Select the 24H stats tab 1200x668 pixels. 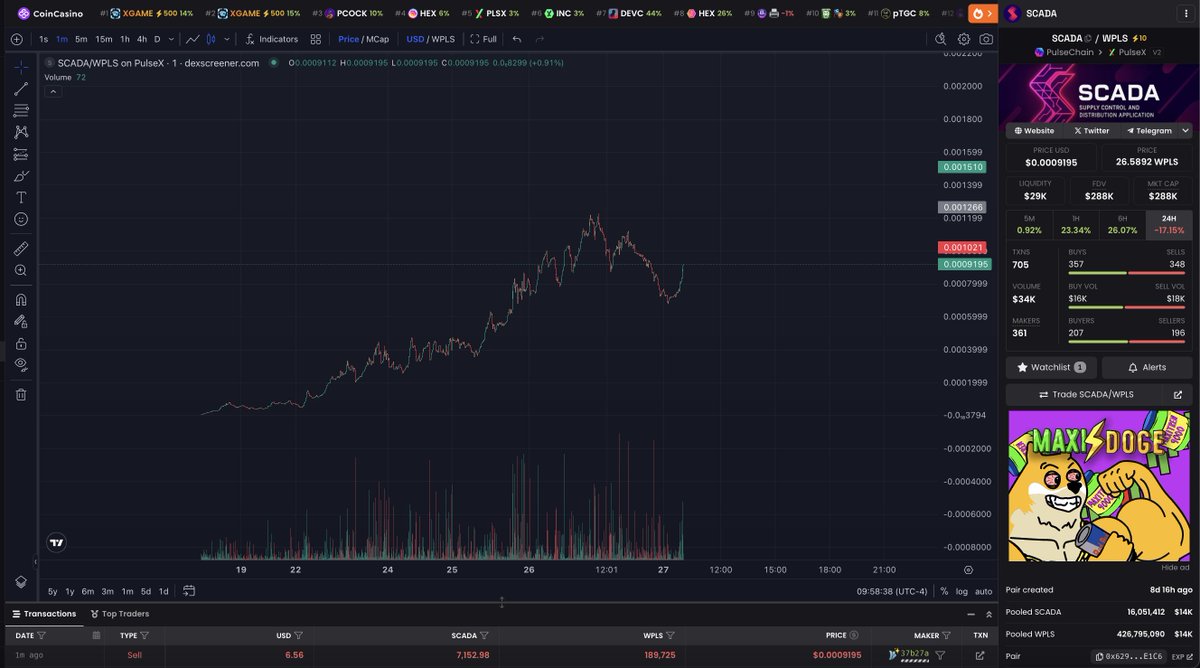pyautogui.click(x=1169, y=224)
